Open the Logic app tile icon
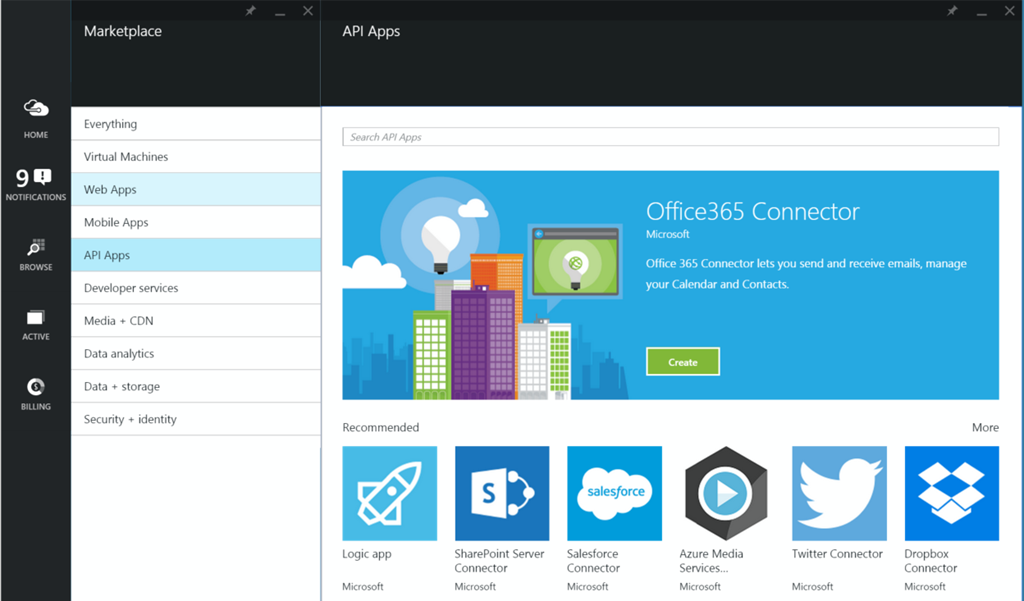The image size is (1024, 601). tap(390, 493)
